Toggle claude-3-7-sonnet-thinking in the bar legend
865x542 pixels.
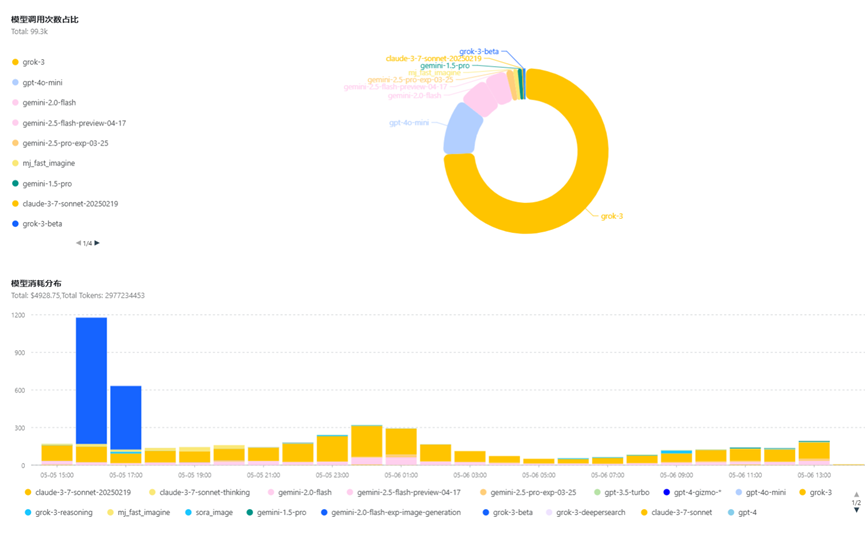click(199, 492)
